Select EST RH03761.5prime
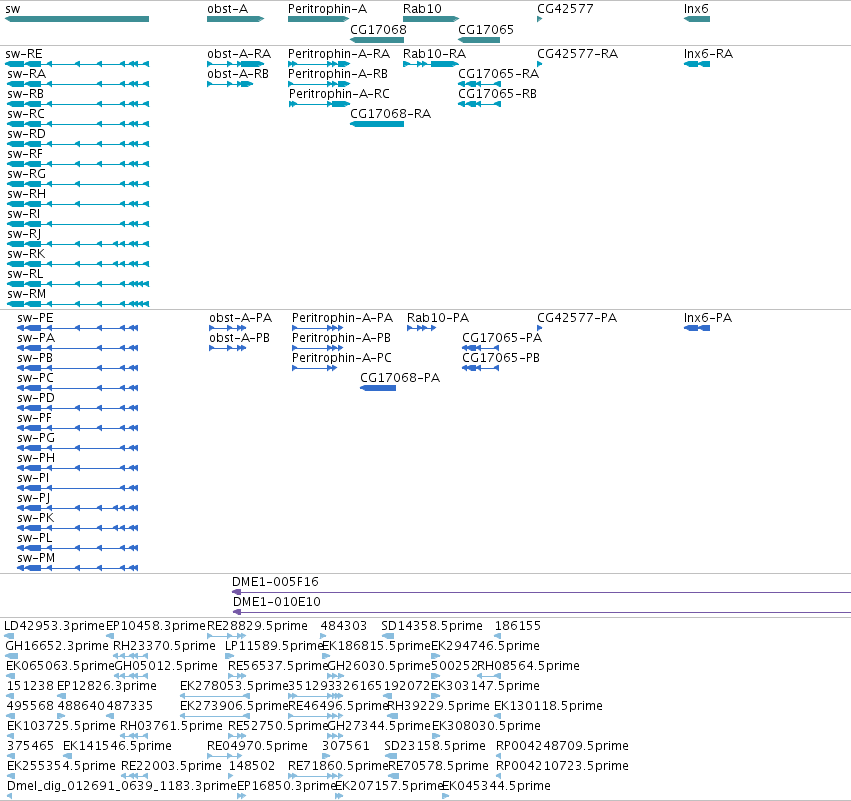 171,726
